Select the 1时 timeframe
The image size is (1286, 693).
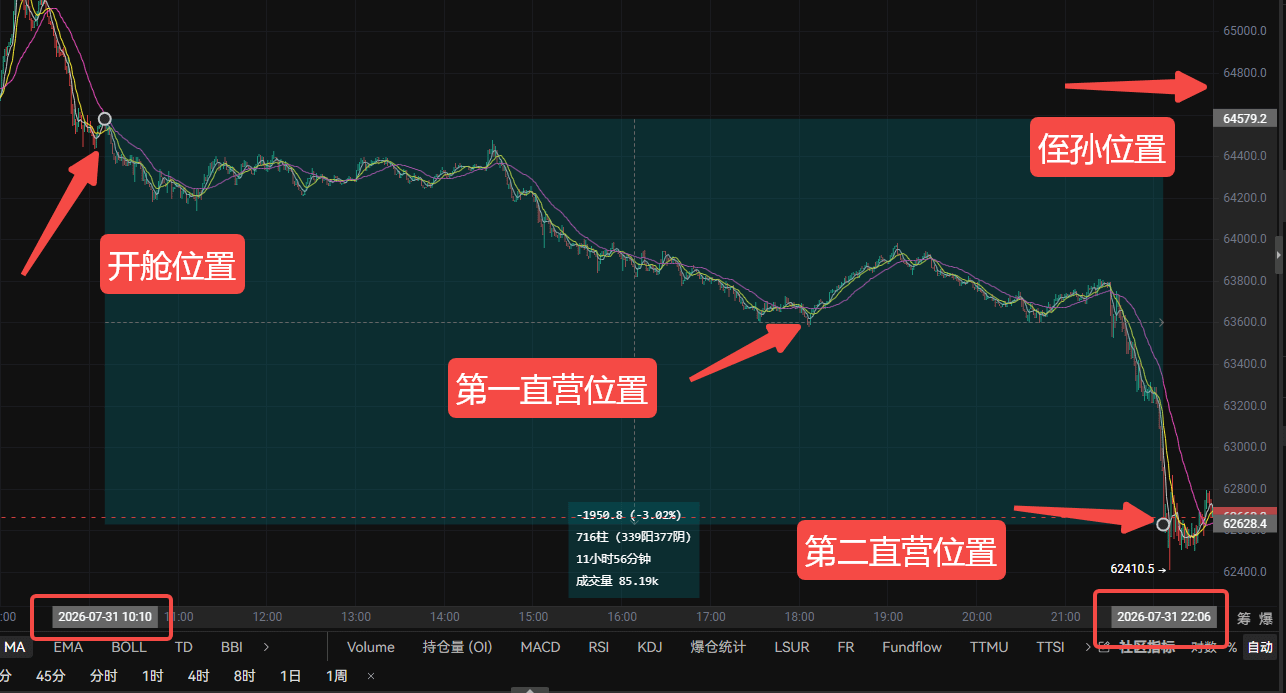pos(152,676)
